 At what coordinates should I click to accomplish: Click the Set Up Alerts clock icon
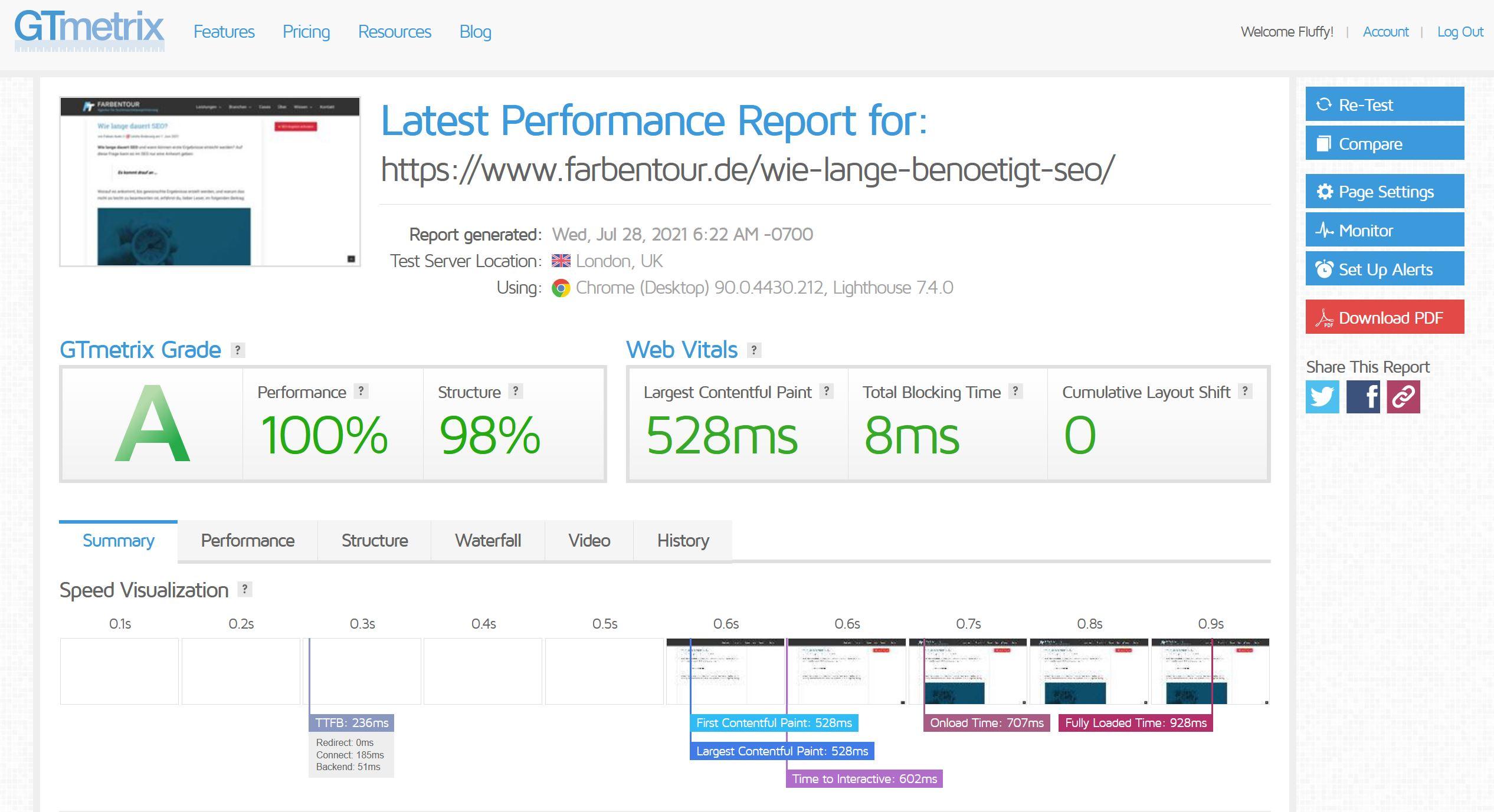[1324, 270]
